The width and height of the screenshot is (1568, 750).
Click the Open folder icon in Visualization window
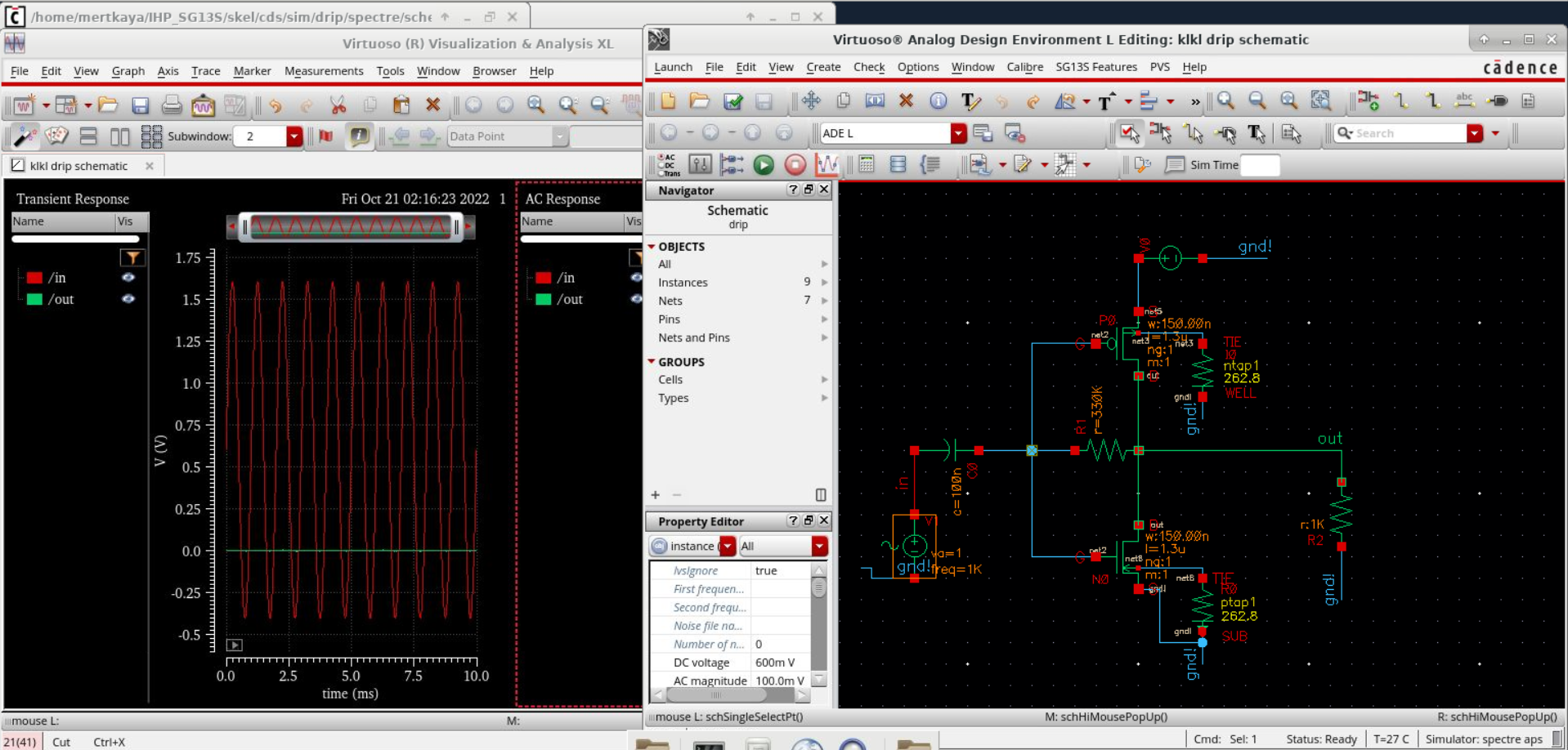pos(107,105)
